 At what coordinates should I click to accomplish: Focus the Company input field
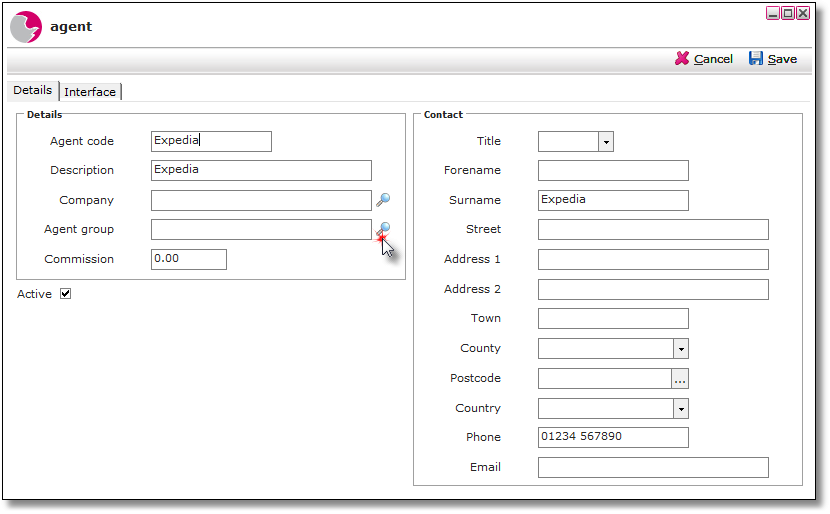[261, 201]
